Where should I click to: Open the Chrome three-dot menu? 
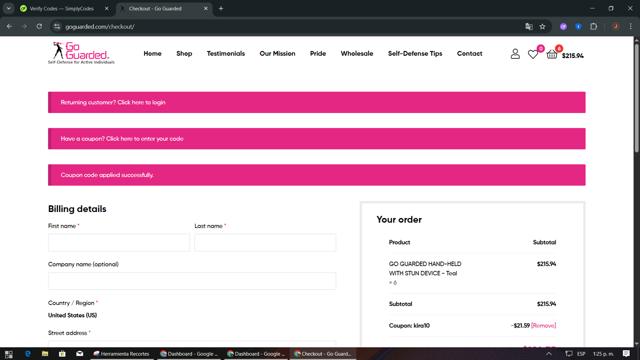[x=631, y=27]
